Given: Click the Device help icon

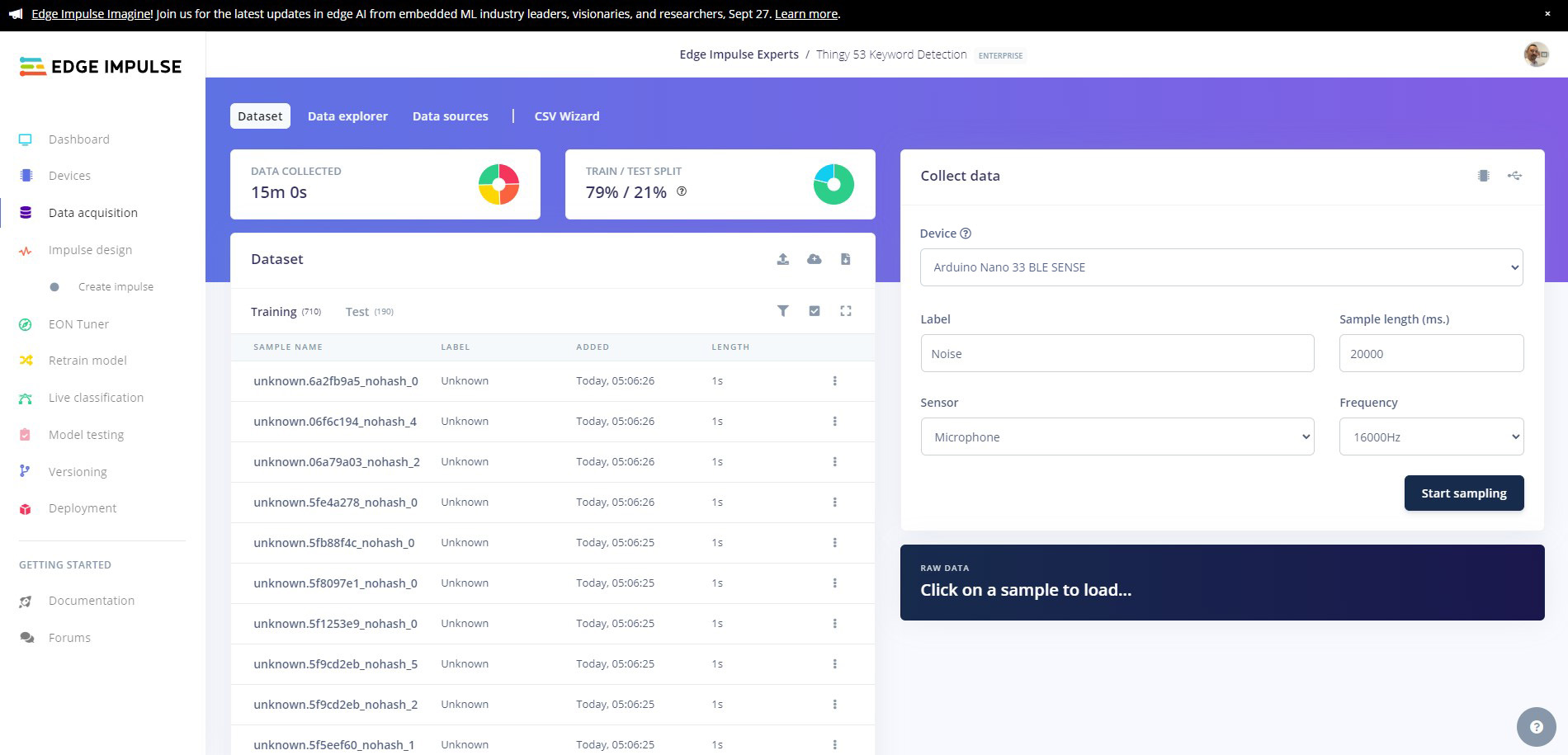Looking at the screenshot, I should pyautogui.click(x=966, y=234).
